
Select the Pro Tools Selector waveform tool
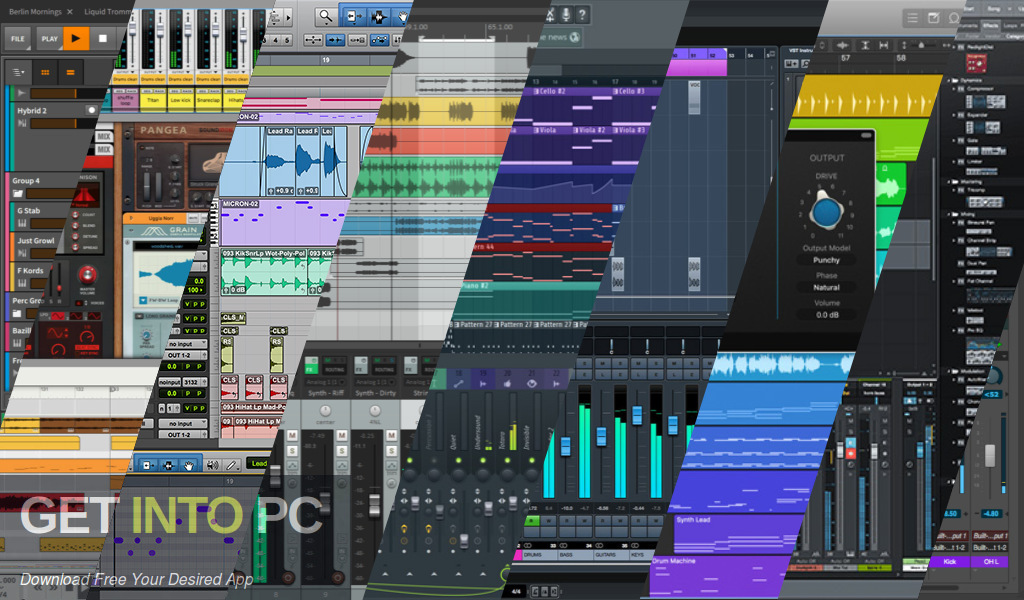pyautogui.click(x=378, y=16)
